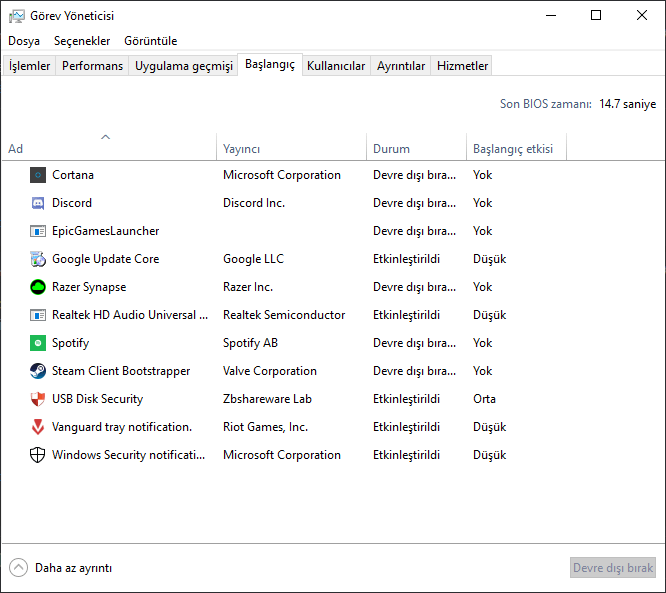Switch to the Performans tab
Screen dimensions: 666x593
pyautogui.click(x=92, y=66)
